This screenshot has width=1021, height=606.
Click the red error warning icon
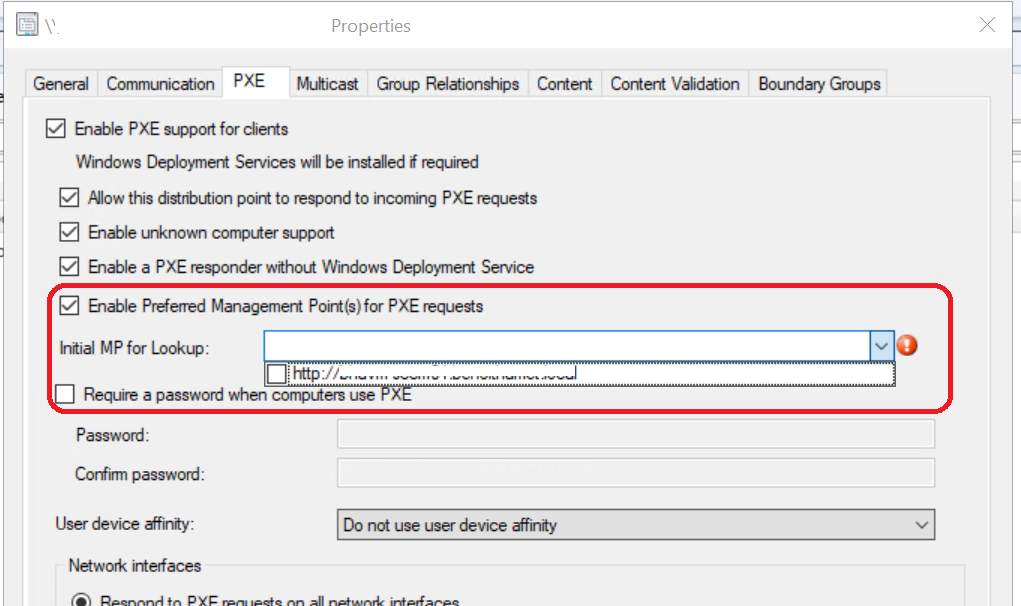click(x=908, y=346)
